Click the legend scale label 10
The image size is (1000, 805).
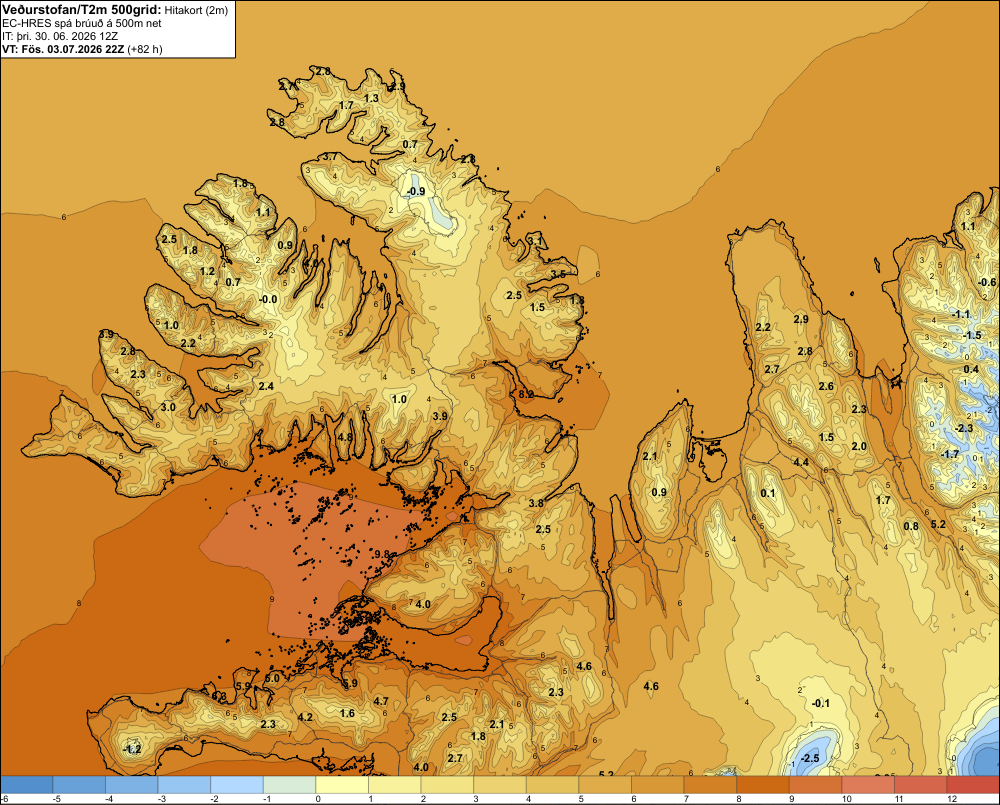846,799
